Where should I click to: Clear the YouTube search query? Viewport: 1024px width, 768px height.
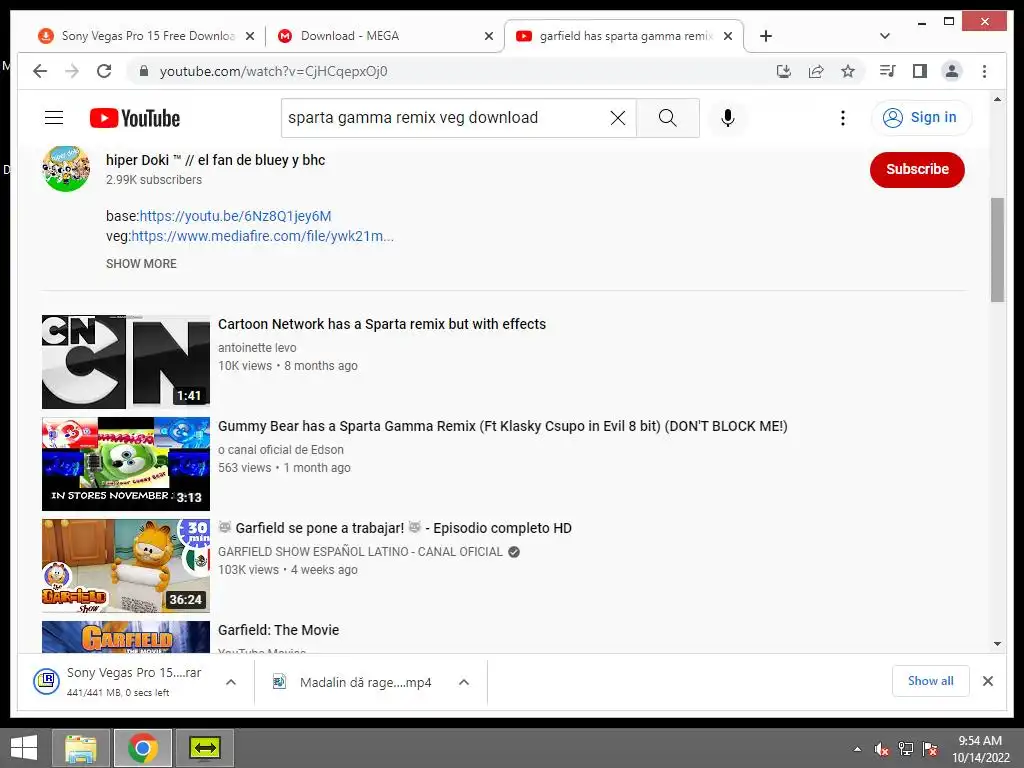coord(618,118)
